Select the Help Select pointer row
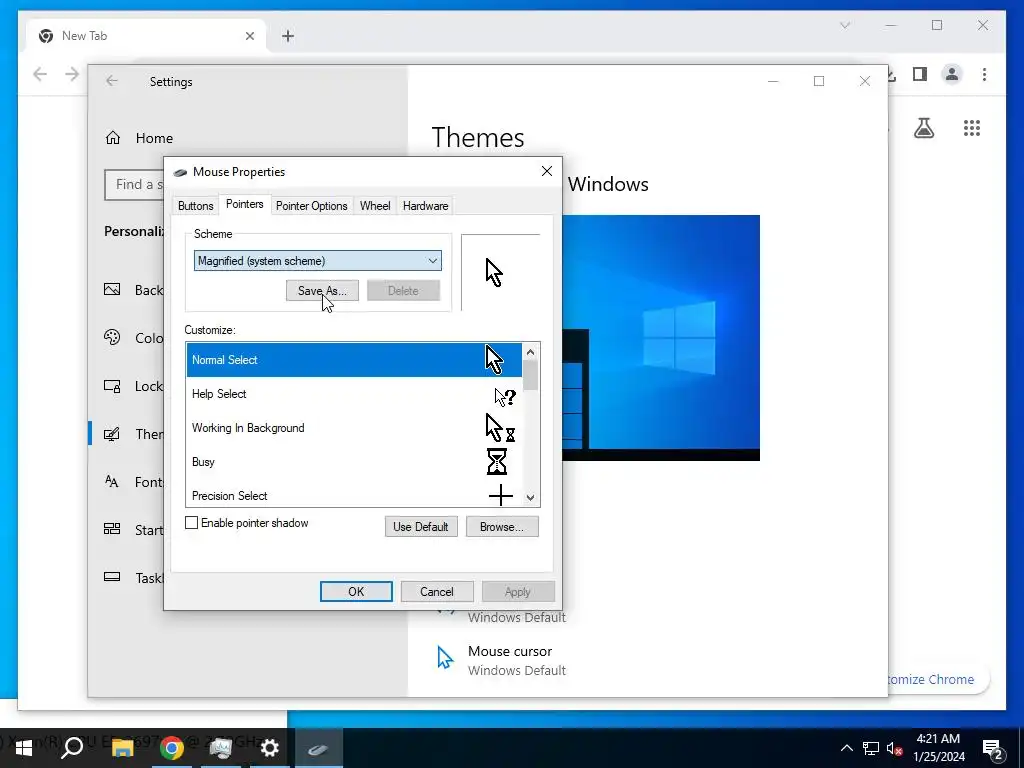This screenshot has height=768, width=1024. (x=354, y=394)
